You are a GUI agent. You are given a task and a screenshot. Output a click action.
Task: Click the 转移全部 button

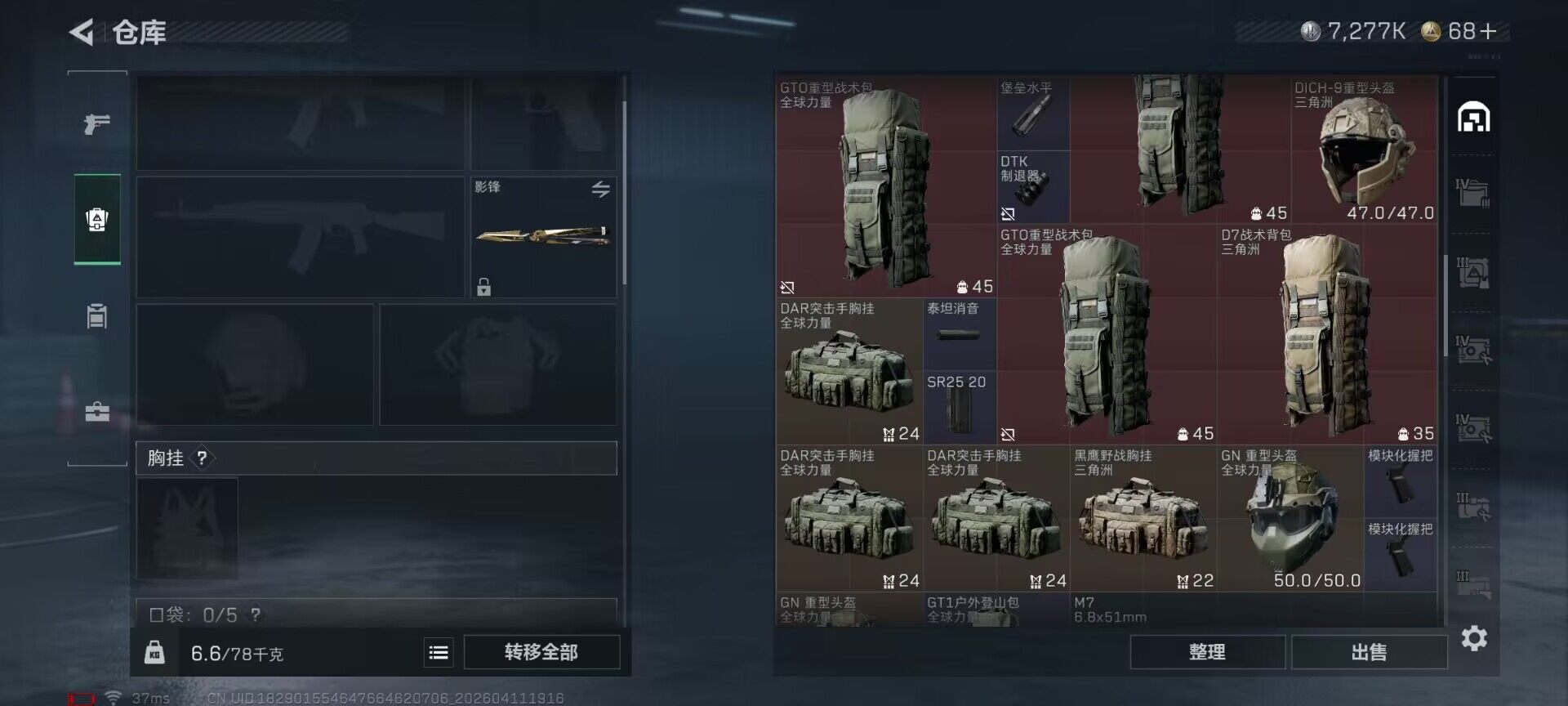[541, 652]
